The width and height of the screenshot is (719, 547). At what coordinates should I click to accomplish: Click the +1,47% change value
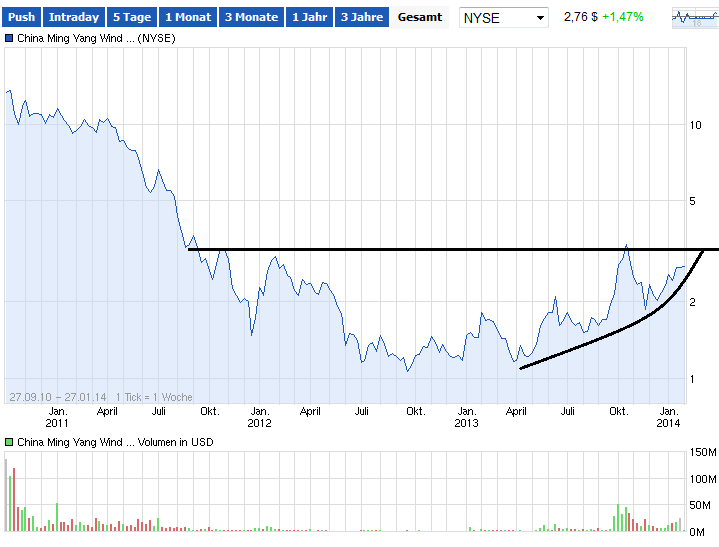[x=622, y=18]
